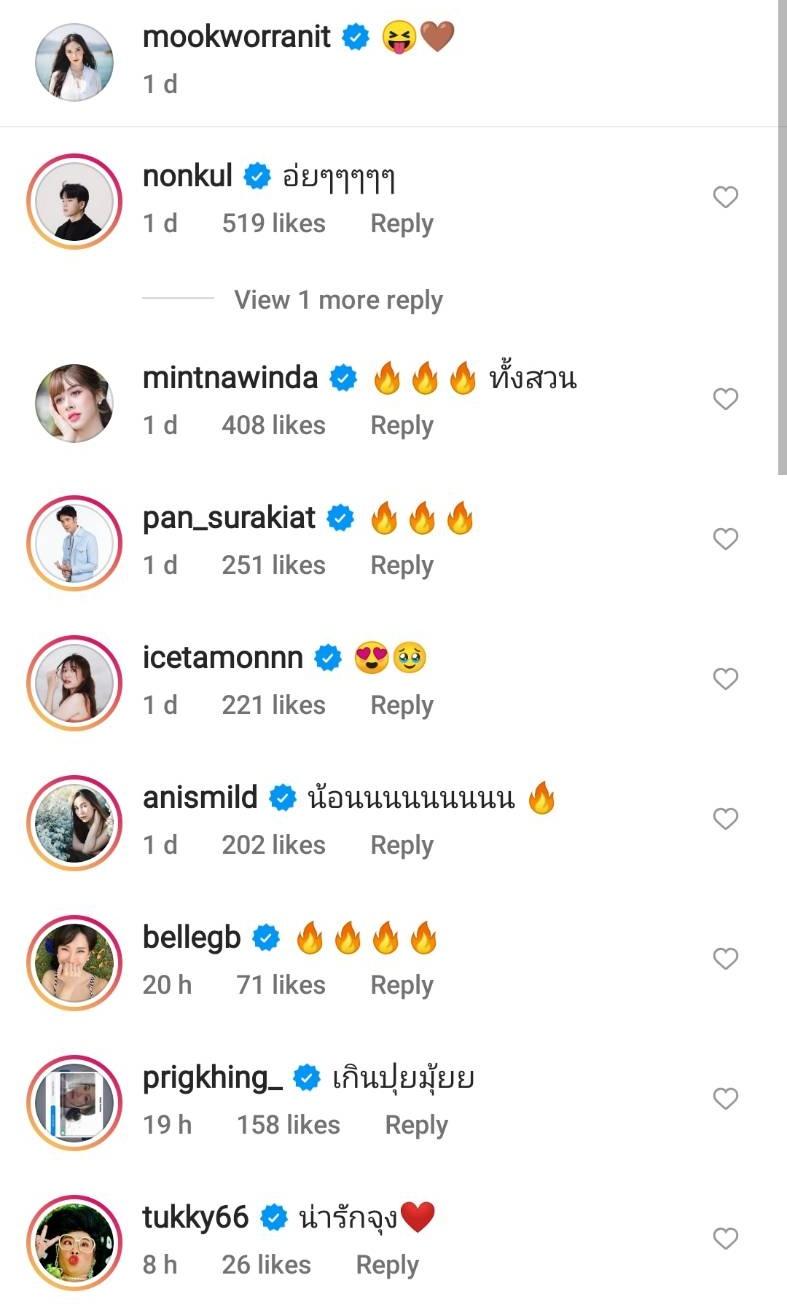
Task: Tap the heart beside anismild's comment
Action: coord(725,819)
